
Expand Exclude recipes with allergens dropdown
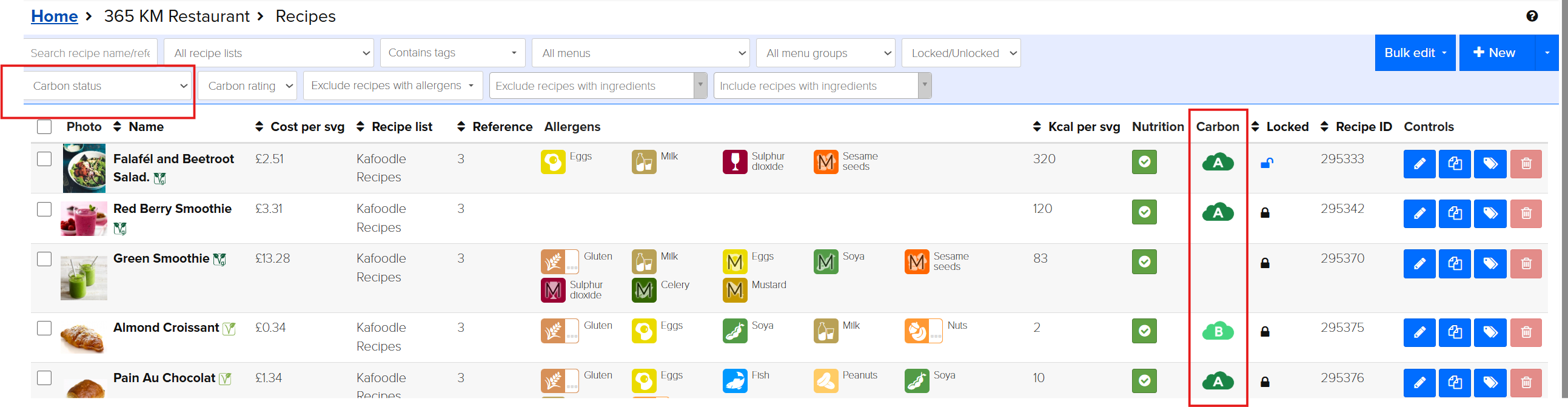tap(394, 86)
